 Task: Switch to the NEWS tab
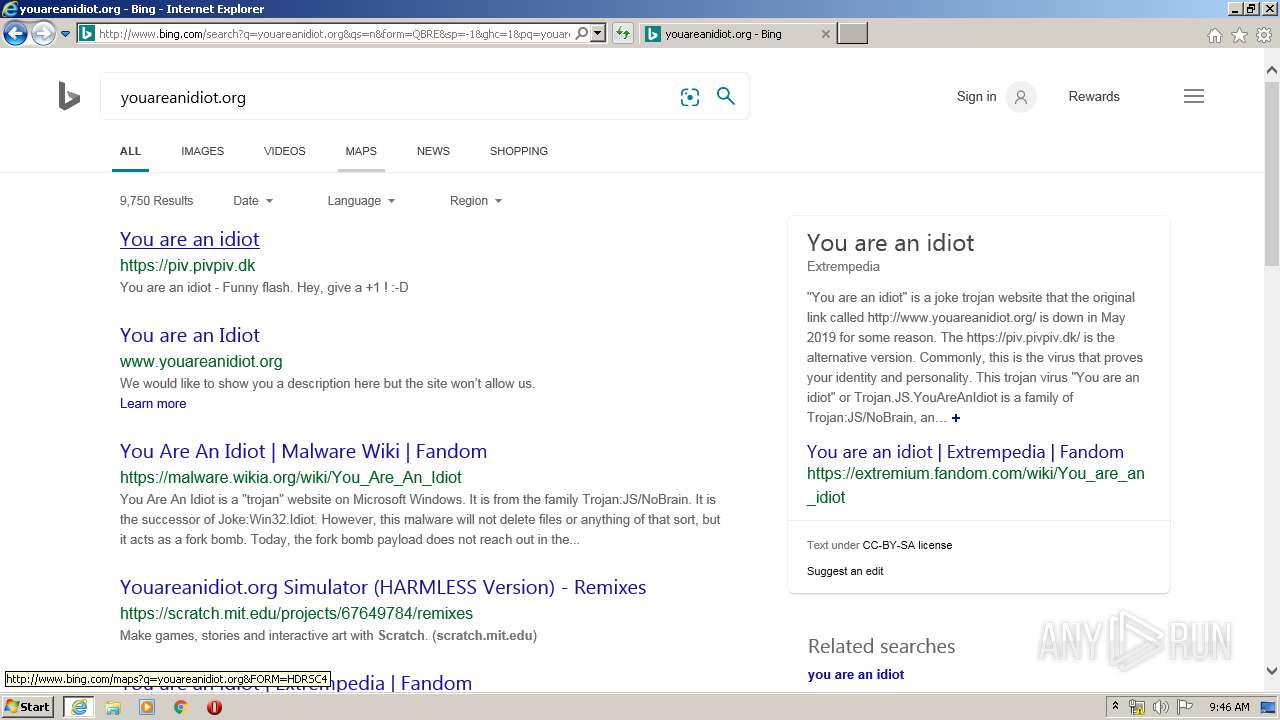tap(433, 151)
